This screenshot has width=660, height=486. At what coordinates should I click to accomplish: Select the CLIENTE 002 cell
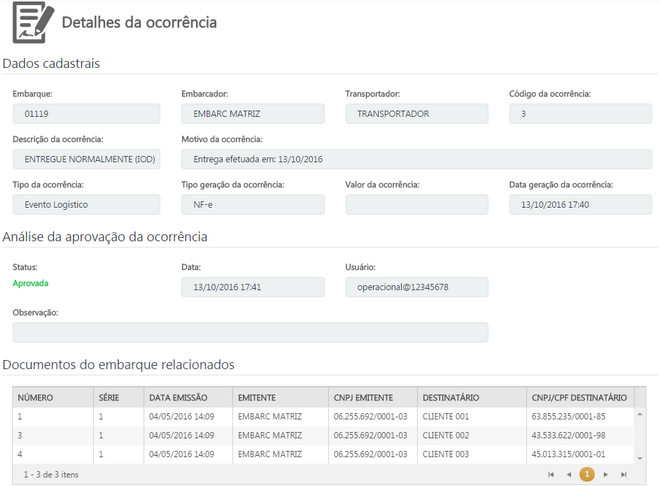coord(472,436)
